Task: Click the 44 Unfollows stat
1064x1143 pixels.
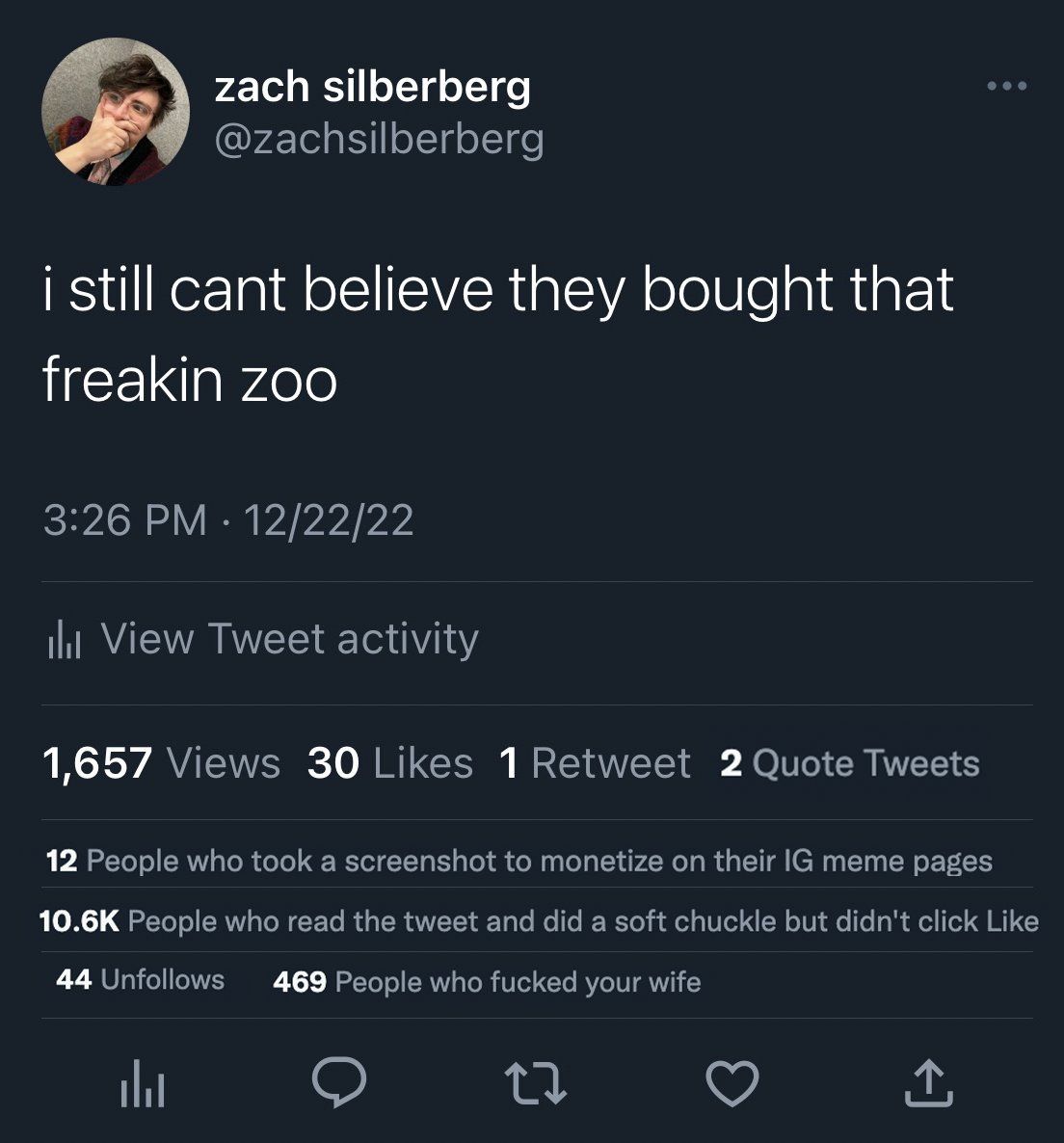Action: pos(140,980)
